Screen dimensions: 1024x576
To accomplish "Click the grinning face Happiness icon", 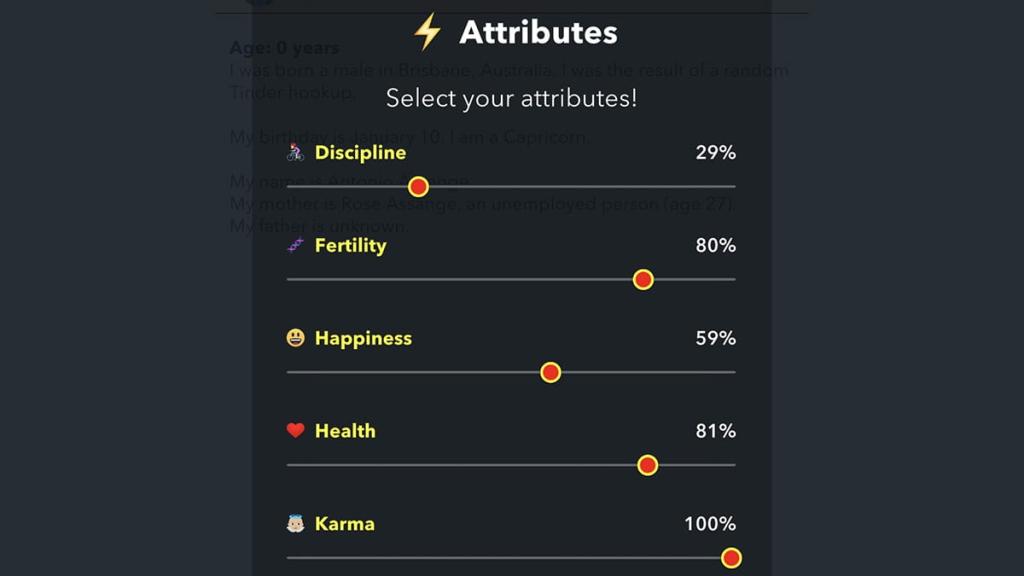I will pyautogui.click(x=295, y=338).
